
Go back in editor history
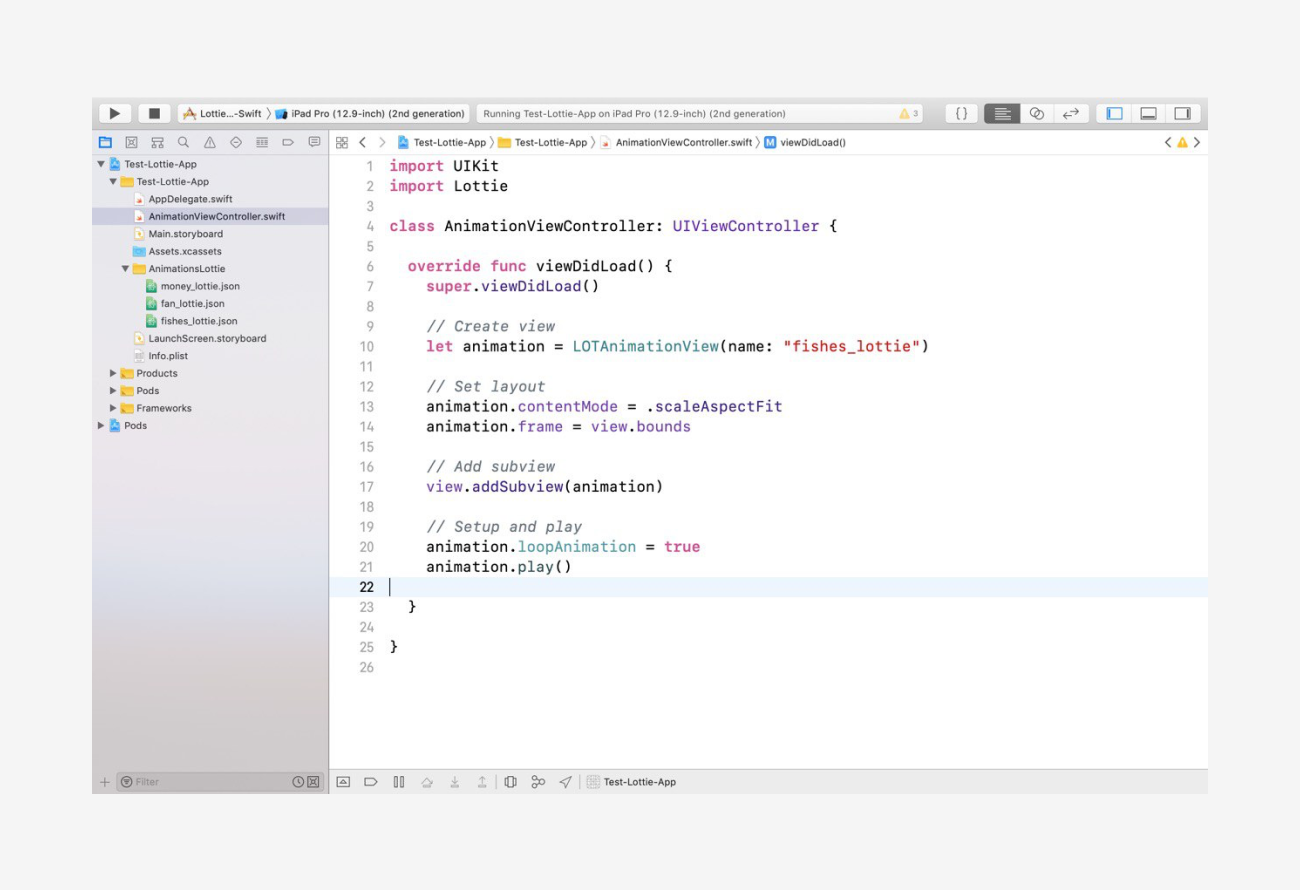(x=363, y=142)
